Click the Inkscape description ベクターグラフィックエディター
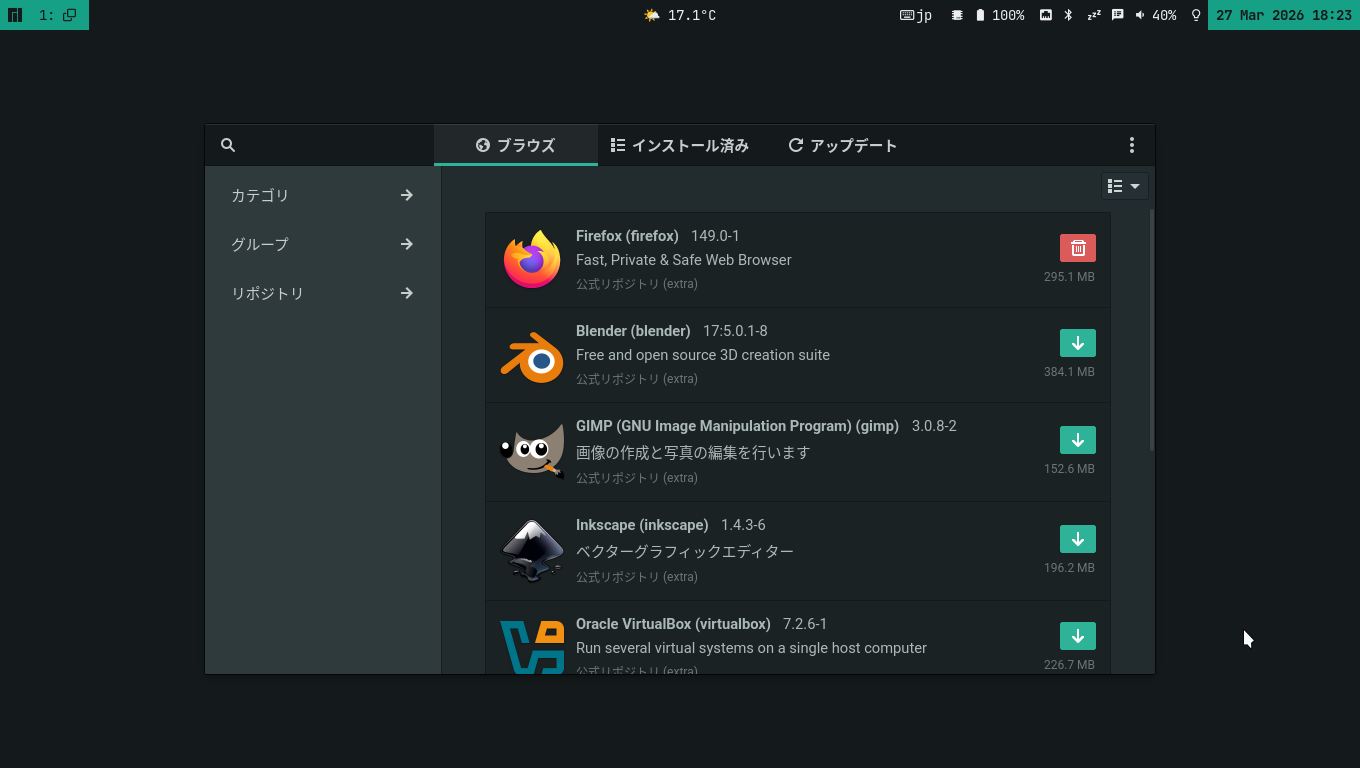The width and height of the screenshot is (1360, 768). [685, 551]
